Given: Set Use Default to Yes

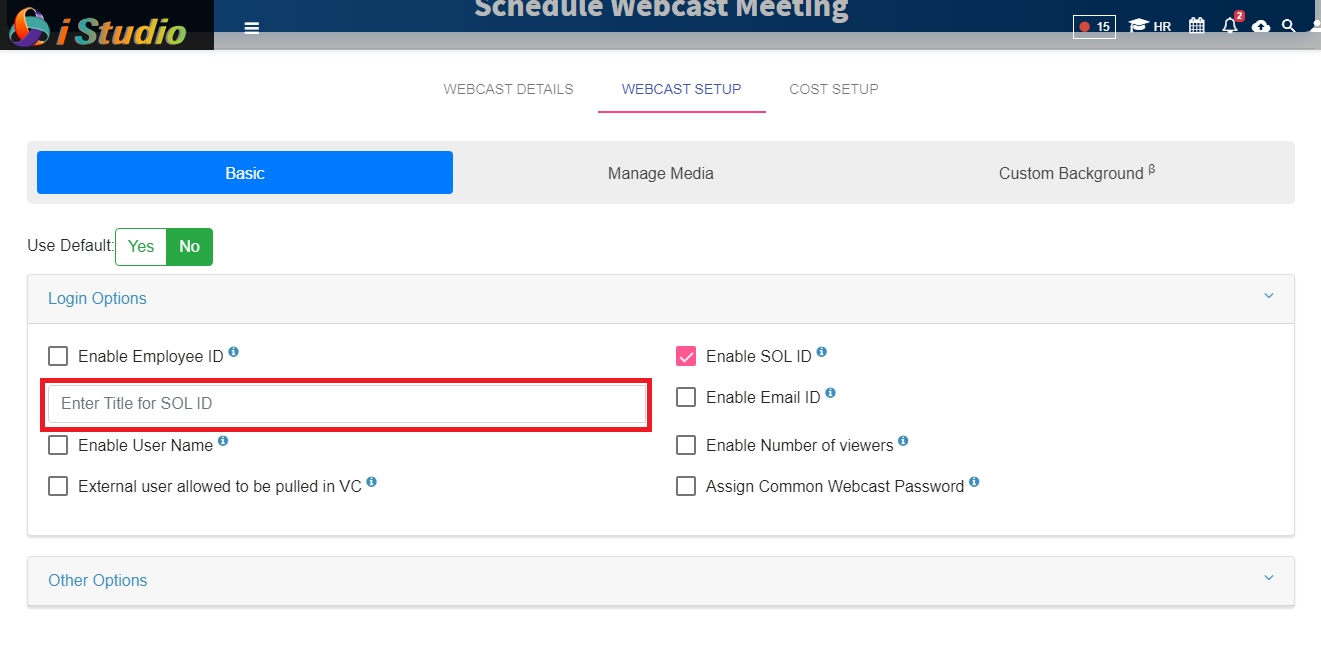Looking at the screenshot, I should [x=141, y=247].
